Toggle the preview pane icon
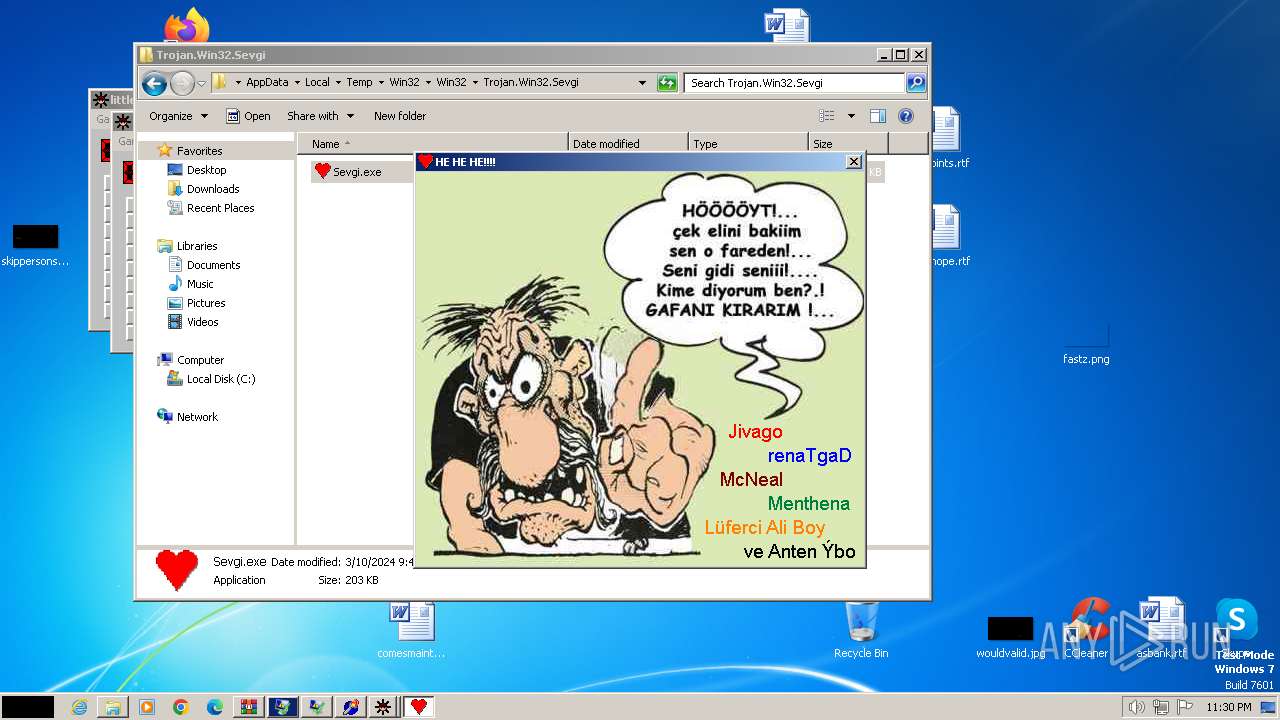Image resolution: width=1280 pixels, height=720 pixels. [x=878, y=116]
